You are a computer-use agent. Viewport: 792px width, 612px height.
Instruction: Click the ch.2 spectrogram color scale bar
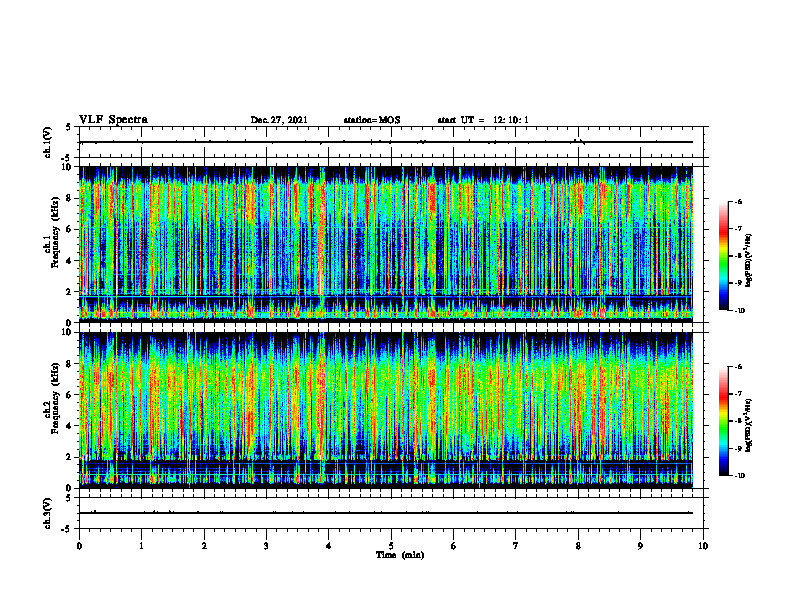723,421
